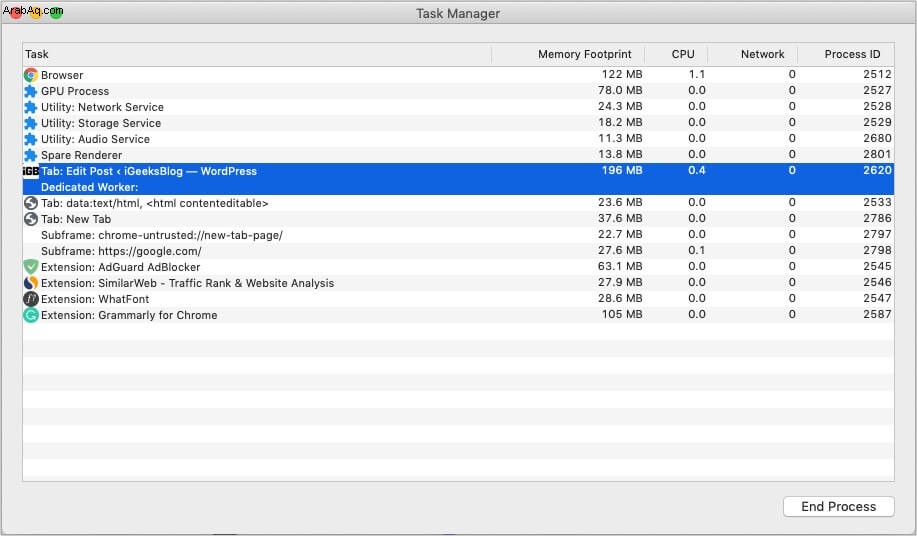Select the GPU Process row
Screen dimensions: 917x536
pyautogui.click(x=458, y=91)
